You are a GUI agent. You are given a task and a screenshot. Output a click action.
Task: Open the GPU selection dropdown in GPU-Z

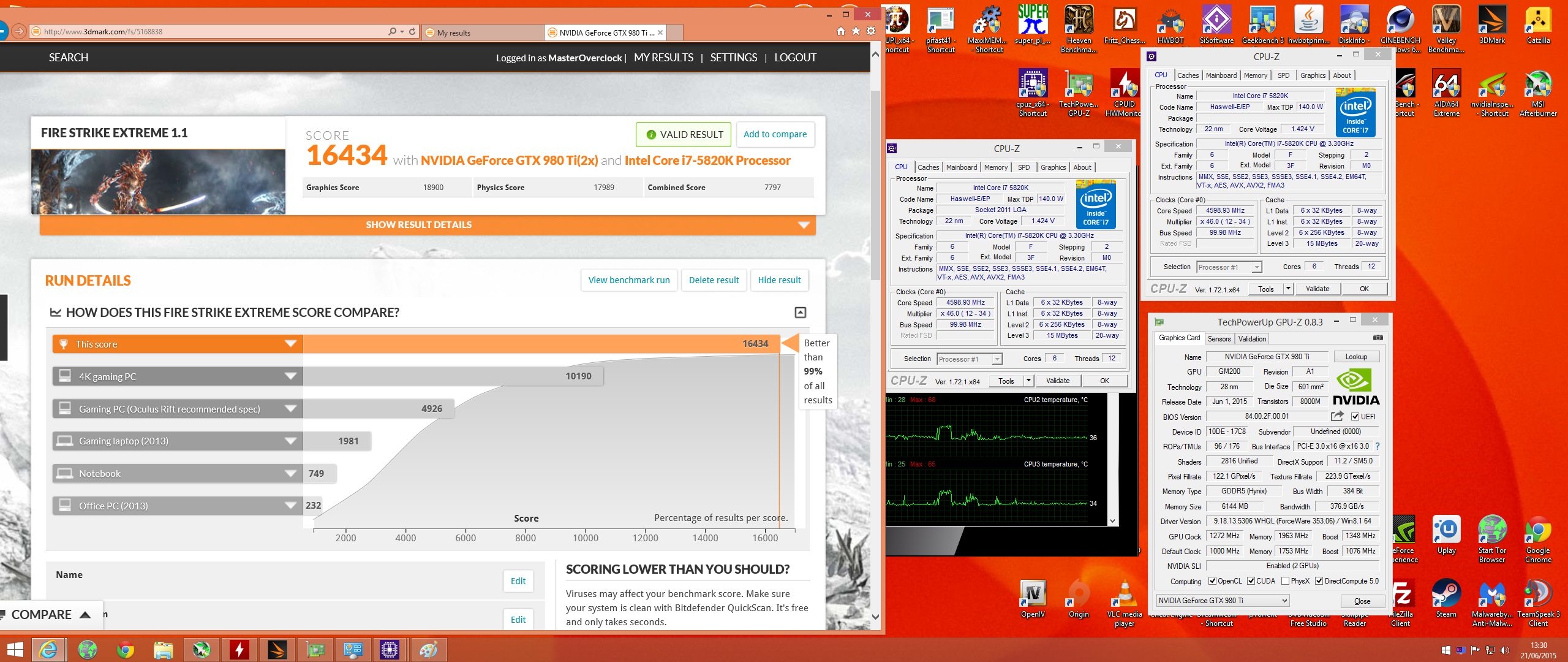tap(1223, 601)
